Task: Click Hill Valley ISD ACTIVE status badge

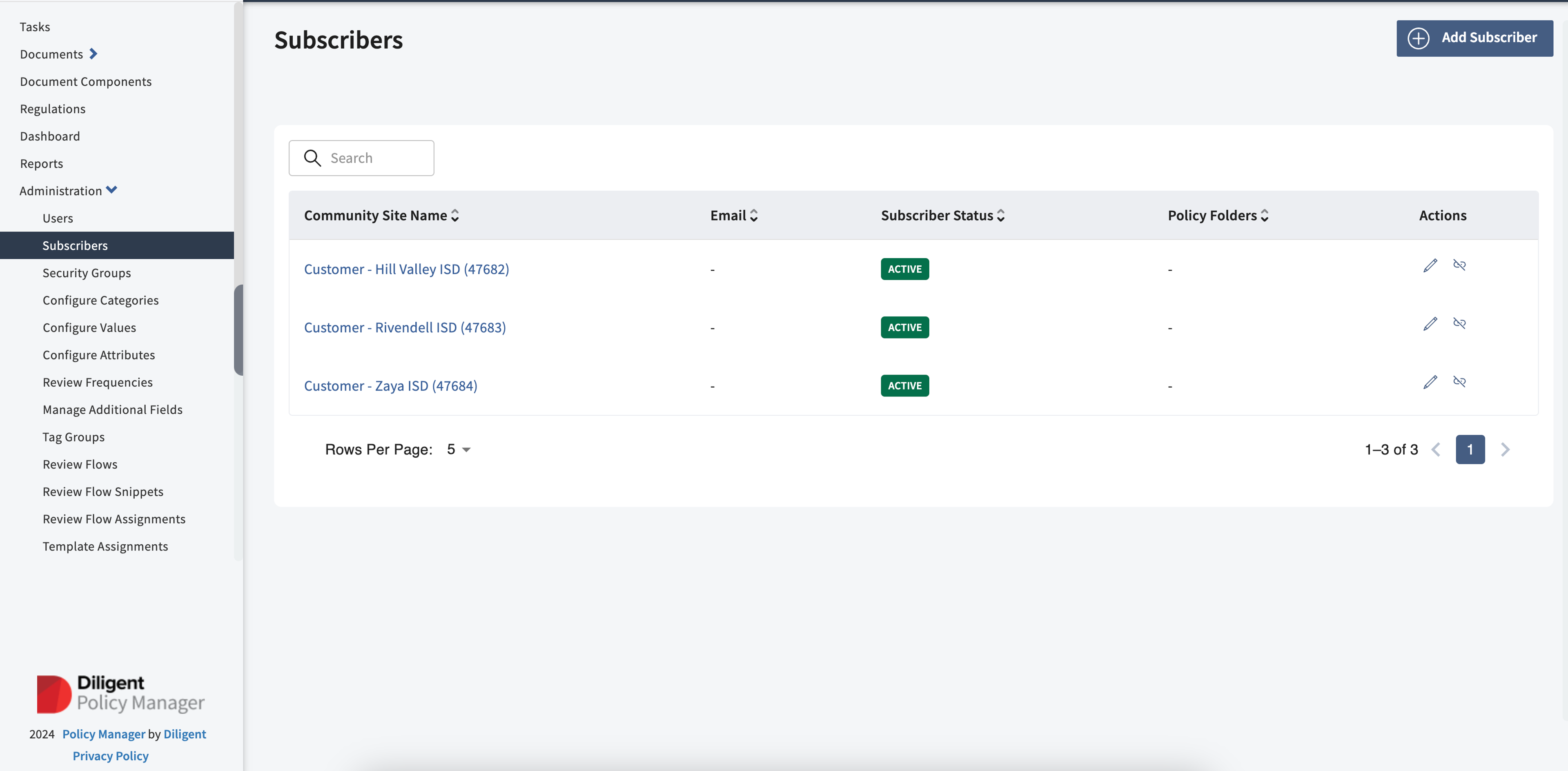Action: coord(904,269)
